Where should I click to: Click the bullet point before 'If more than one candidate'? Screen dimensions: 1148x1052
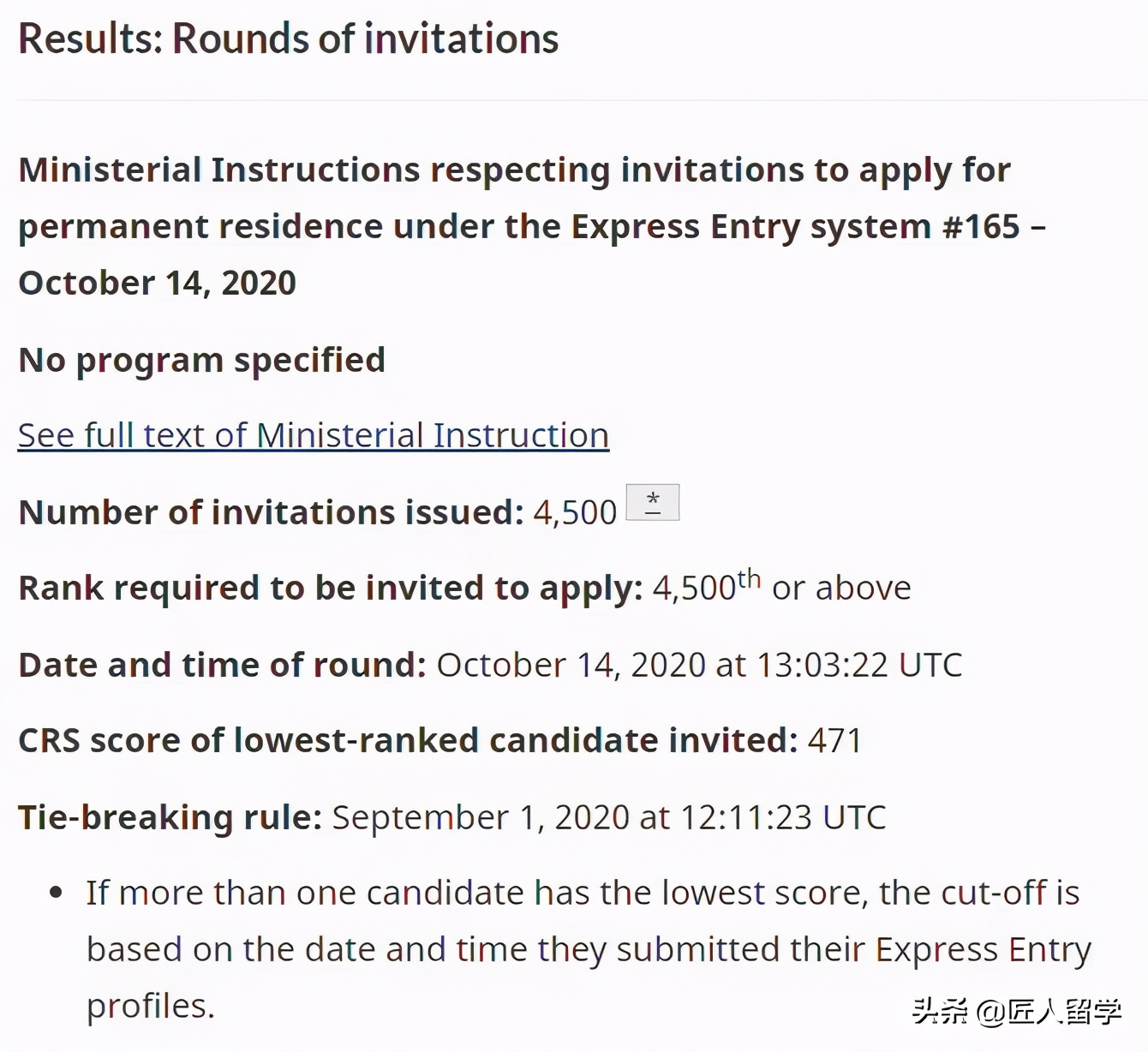[x=57, y=893]
